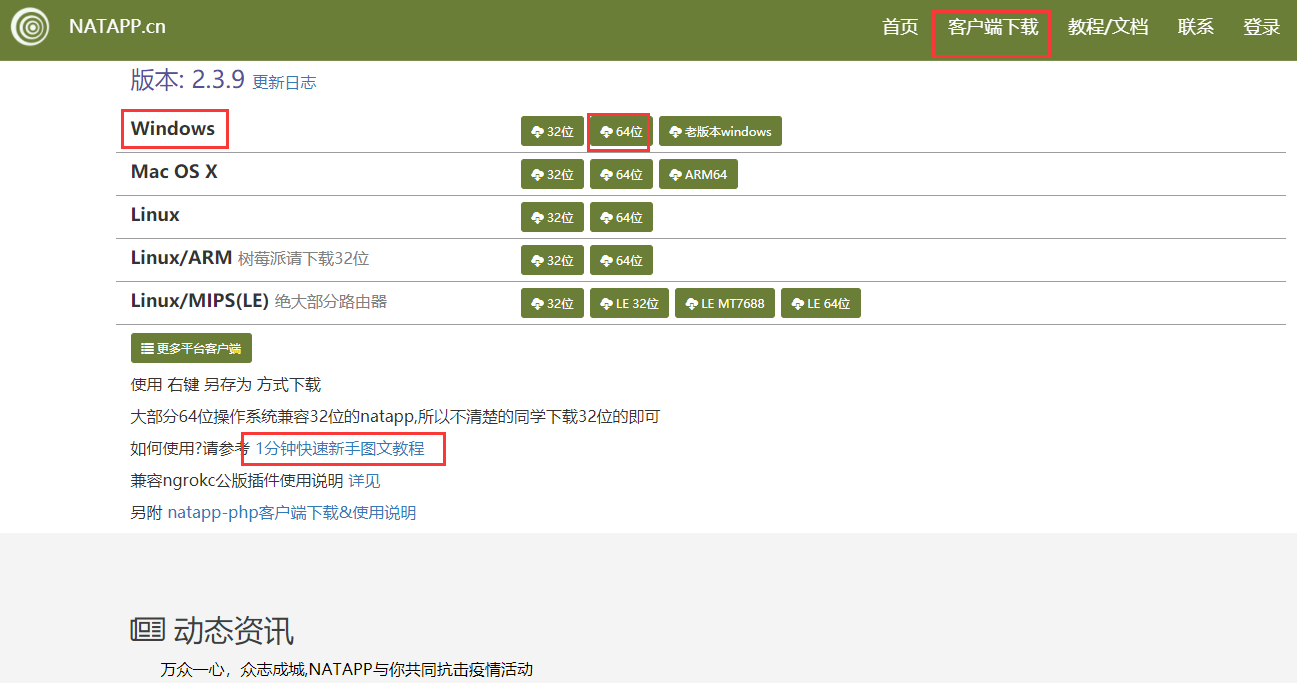This screenshot has height=683, width=1297.
Task: Download the Mac OS X 64位 client
Action: [620, 174]
